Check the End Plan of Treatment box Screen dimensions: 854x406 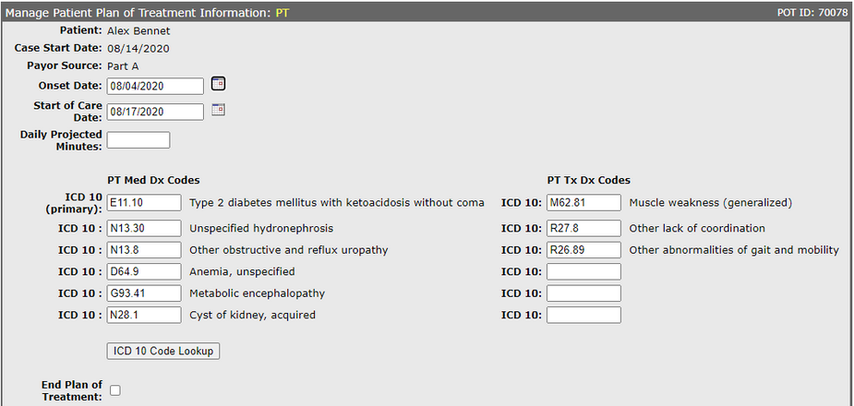tap(115, 390)
